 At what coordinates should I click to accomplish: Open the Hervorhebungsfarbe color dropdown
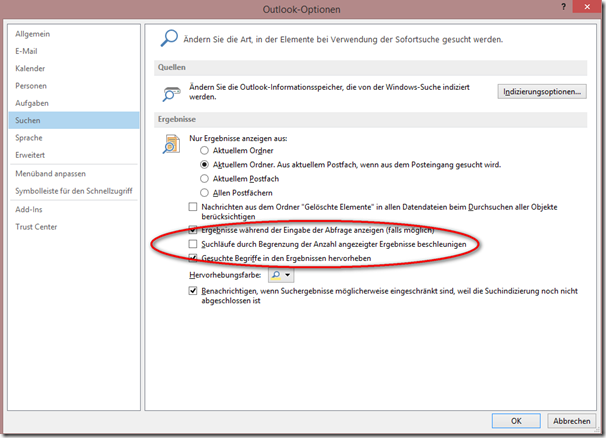pos(281,275)
